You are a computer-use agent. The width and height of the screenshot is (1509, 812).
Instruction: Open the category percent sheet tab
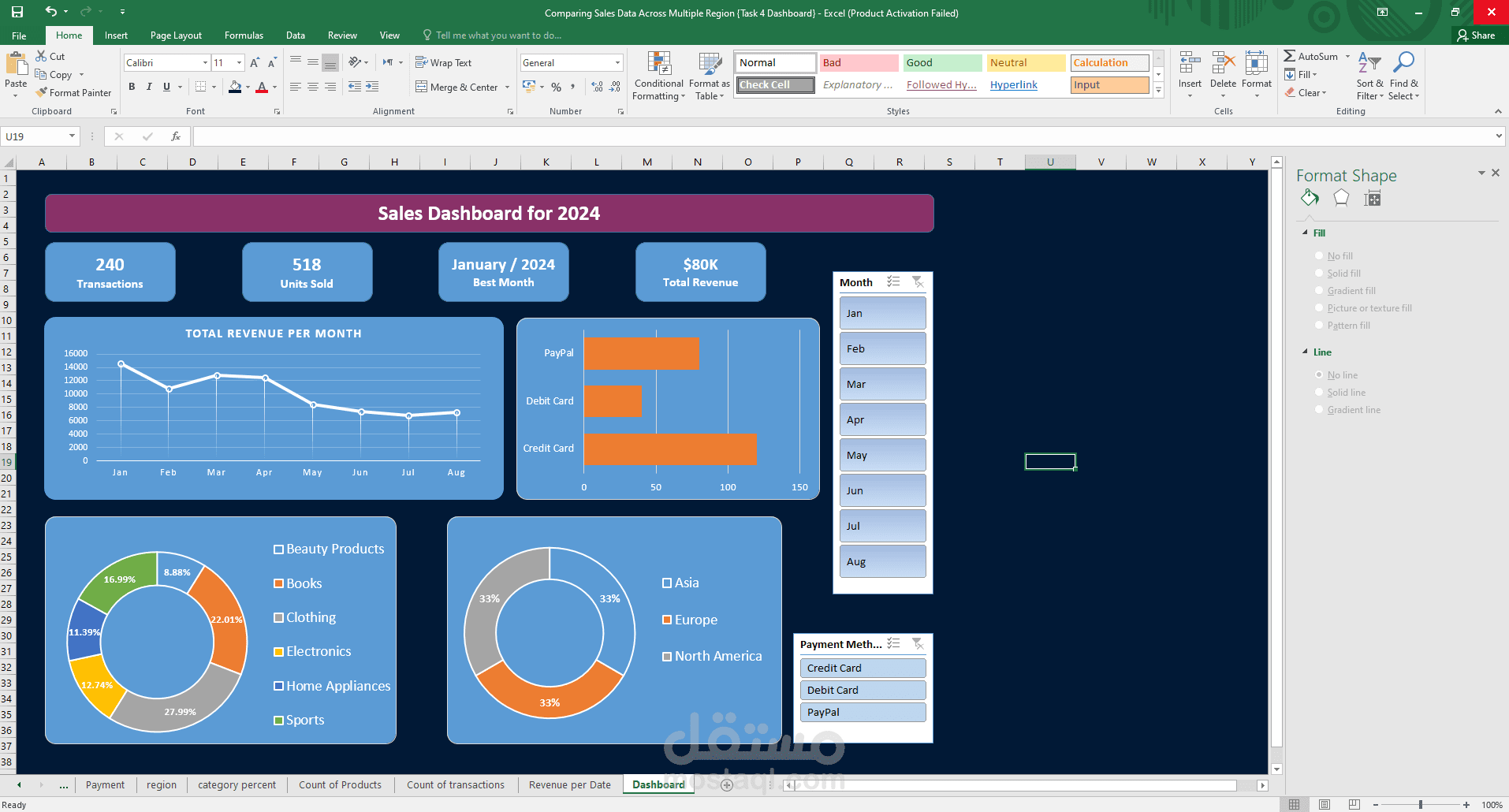coord(237,784)
